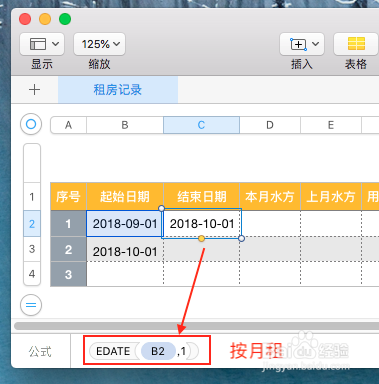This screenshot has width=379, height=384.
Task: Click the add-rows equals handle
Action: coord(31,305)
